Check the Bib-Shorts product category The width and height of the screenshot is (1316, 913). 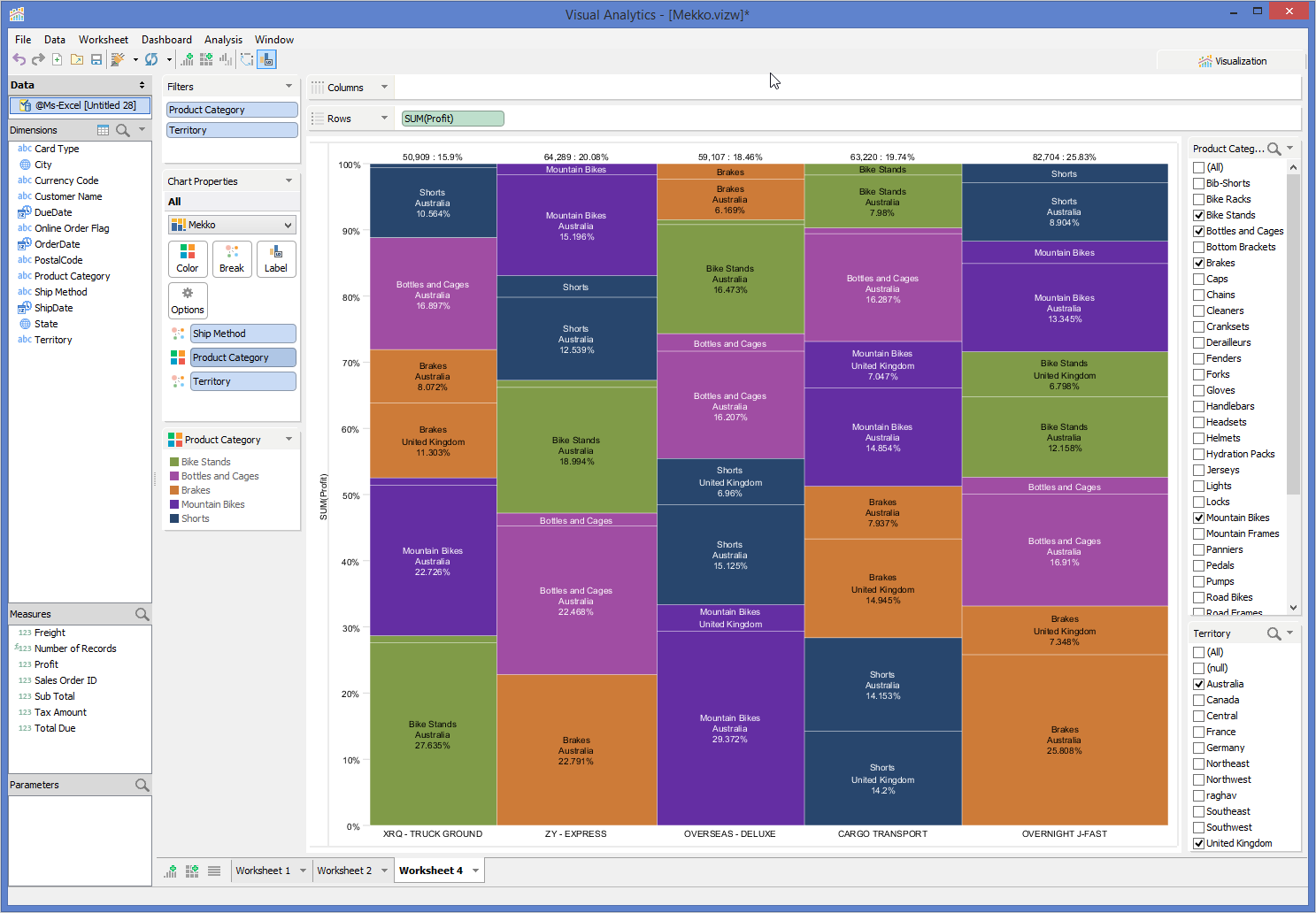[1198, 183]
